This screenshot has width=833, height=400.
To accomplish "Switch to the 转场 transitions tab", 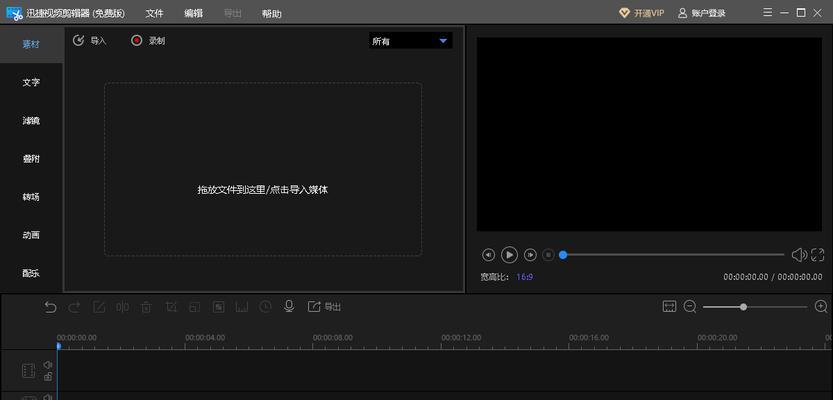I will pos(31,197).
